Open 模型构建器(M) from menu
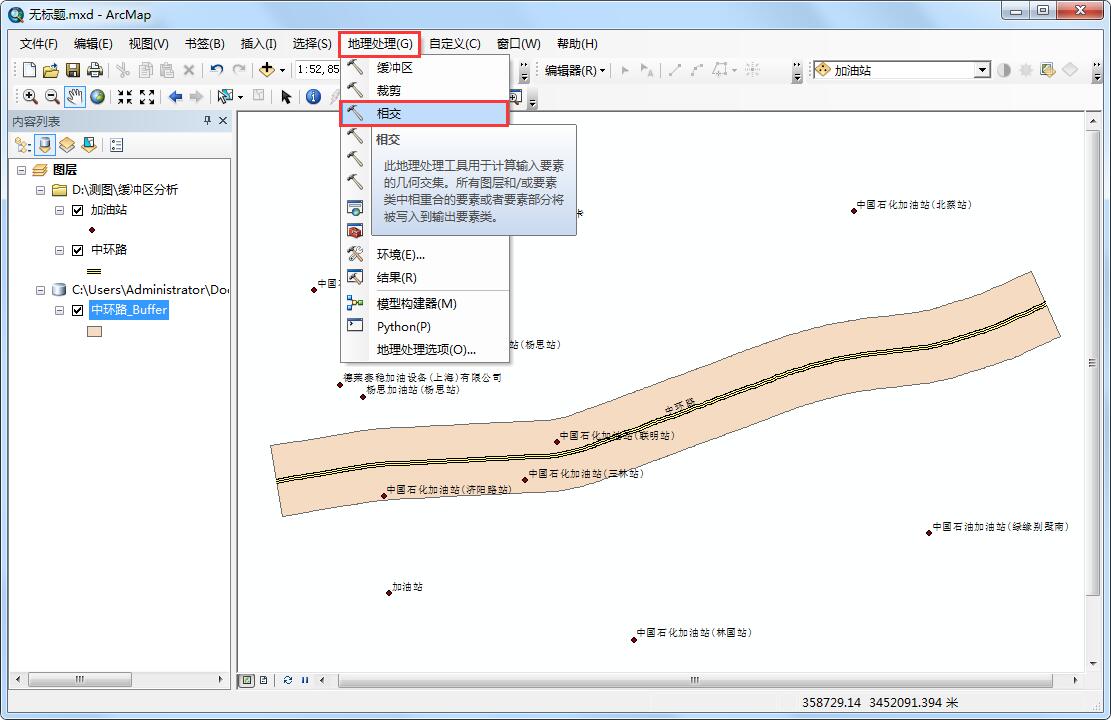 (x=425, y=303)
